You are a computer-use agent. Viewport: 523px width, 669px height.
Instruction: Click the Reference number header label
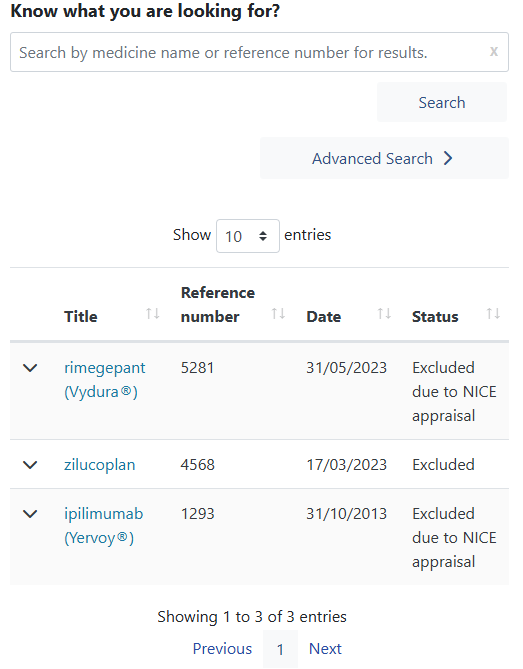[218, 305]
